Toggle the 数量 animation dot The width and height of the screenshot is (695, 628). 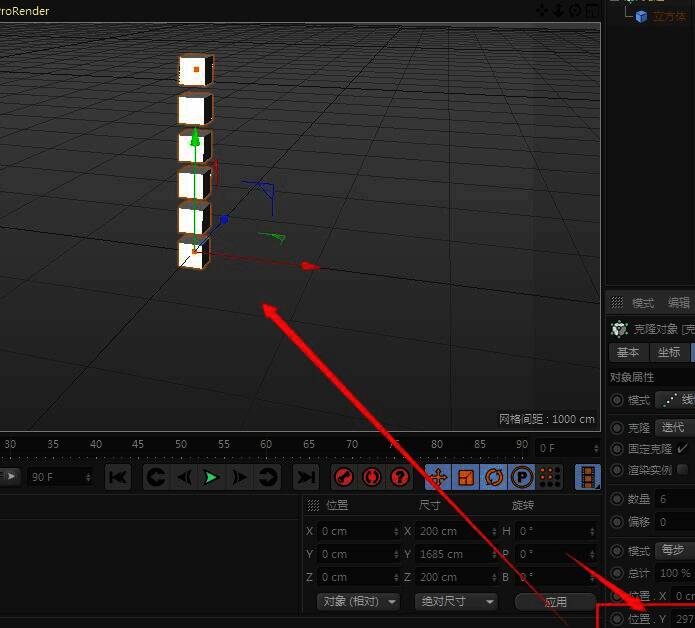coord(617,499)
